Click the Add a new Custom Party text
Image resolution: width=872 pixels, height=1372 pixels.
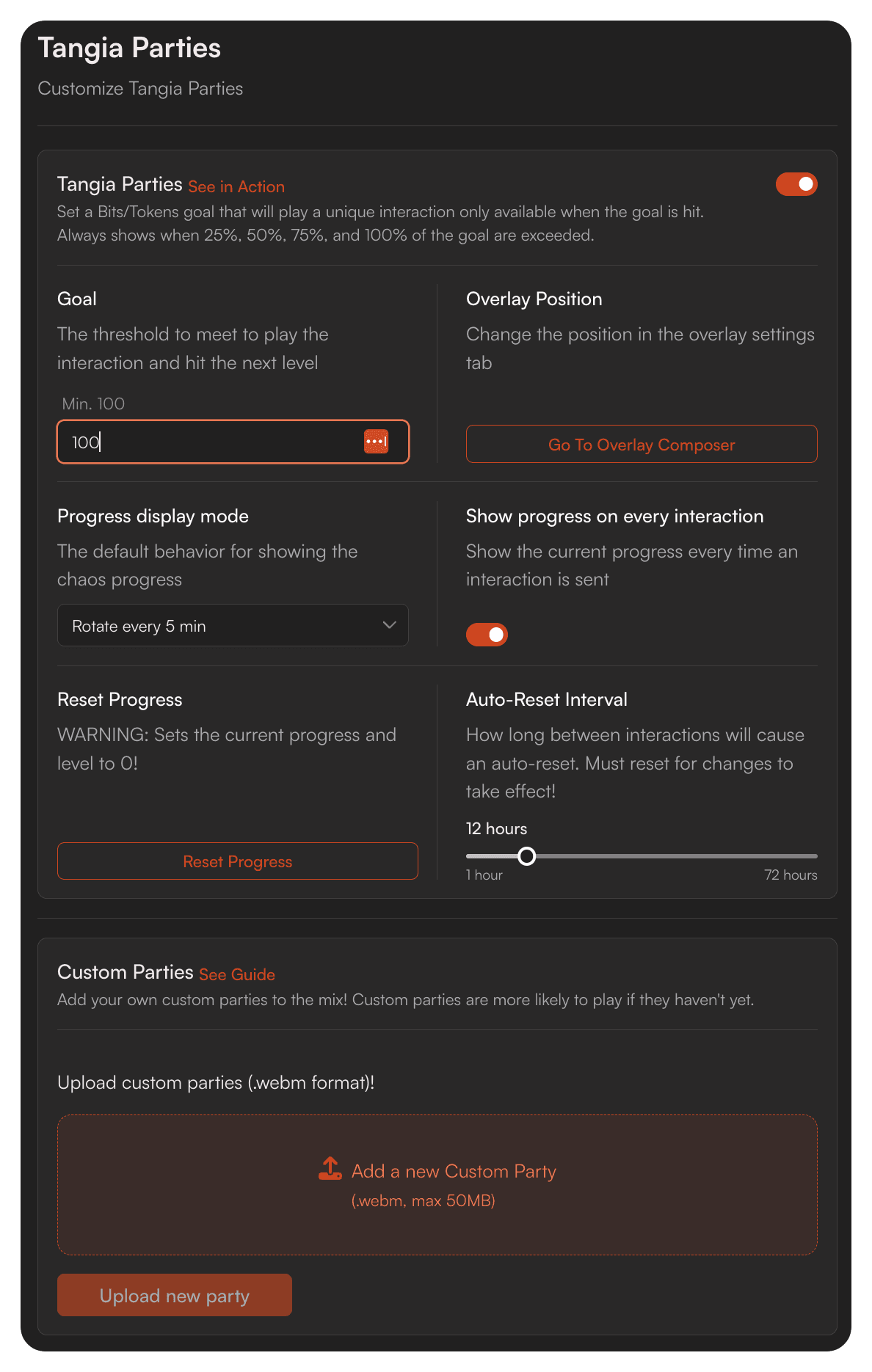click(x=454, y=1172)
